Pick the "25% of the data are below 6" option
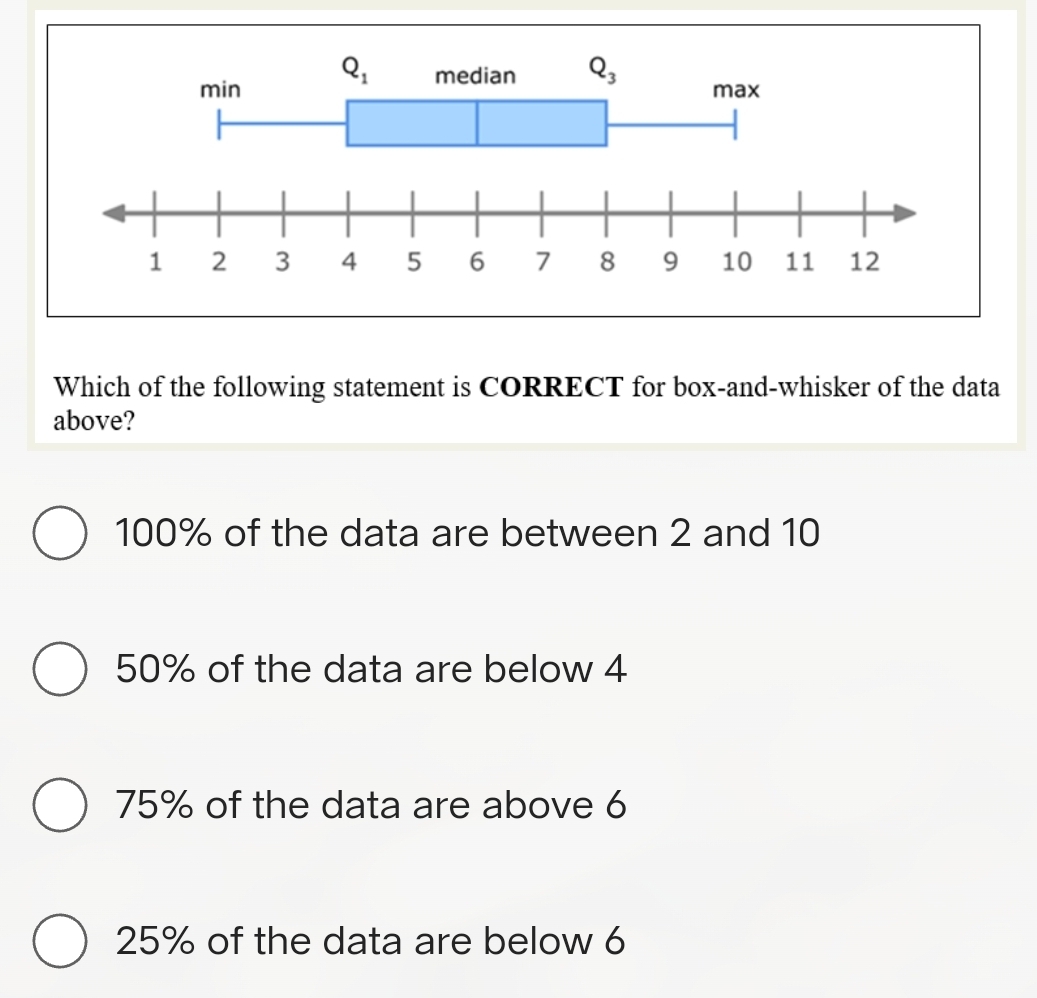 coord(62,941)
